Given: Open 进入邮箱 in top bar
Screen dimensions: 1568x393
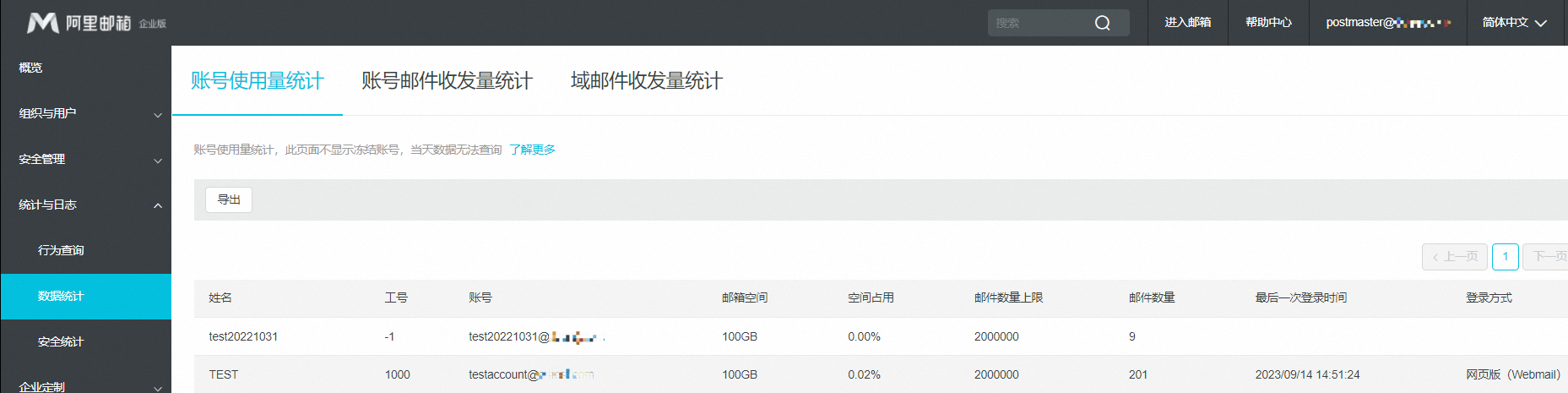Looking at the screenshot, I should [1187, 23].
